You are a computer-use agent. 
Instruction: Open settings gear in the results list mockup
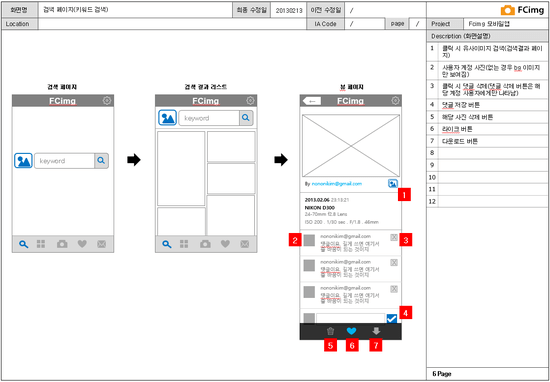[x=250, y=101]
